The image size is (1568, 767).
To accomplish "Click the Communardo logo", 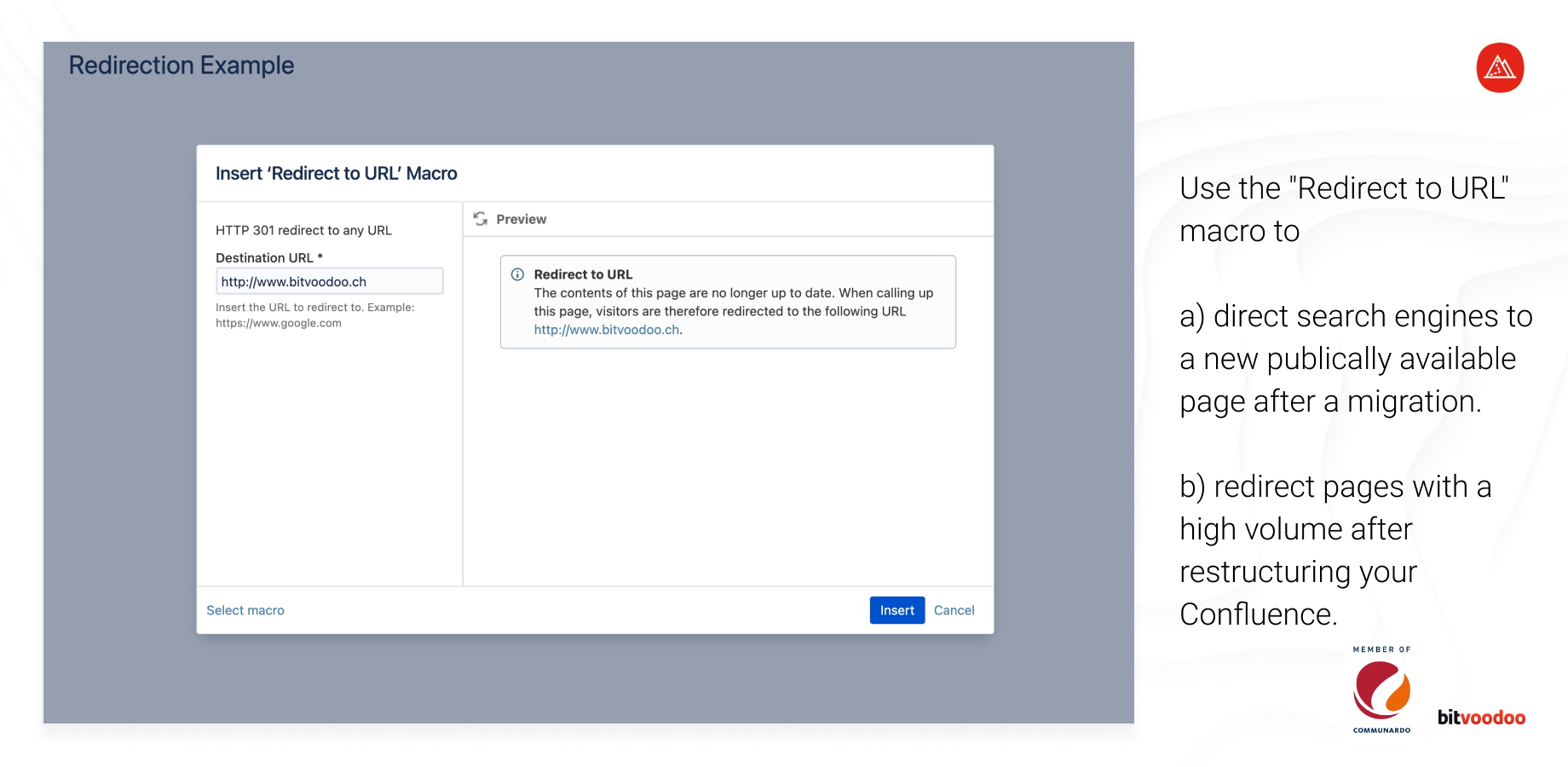I will [1382, 695].
